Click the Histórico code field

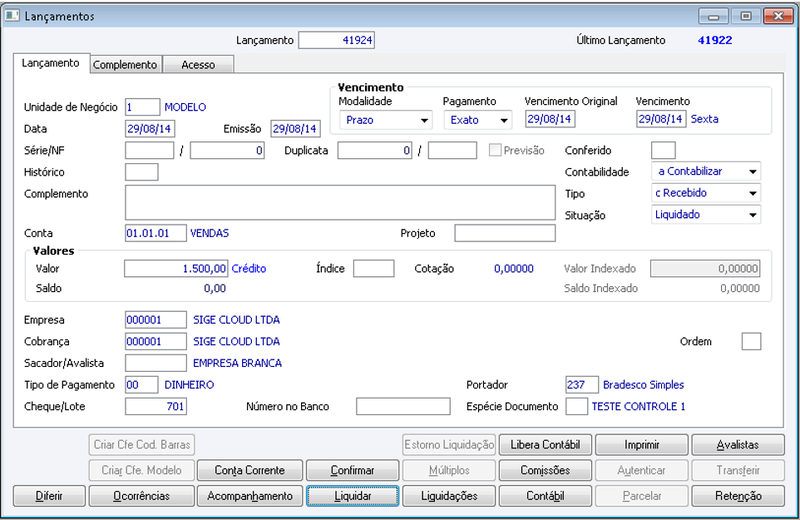point(141,172)
